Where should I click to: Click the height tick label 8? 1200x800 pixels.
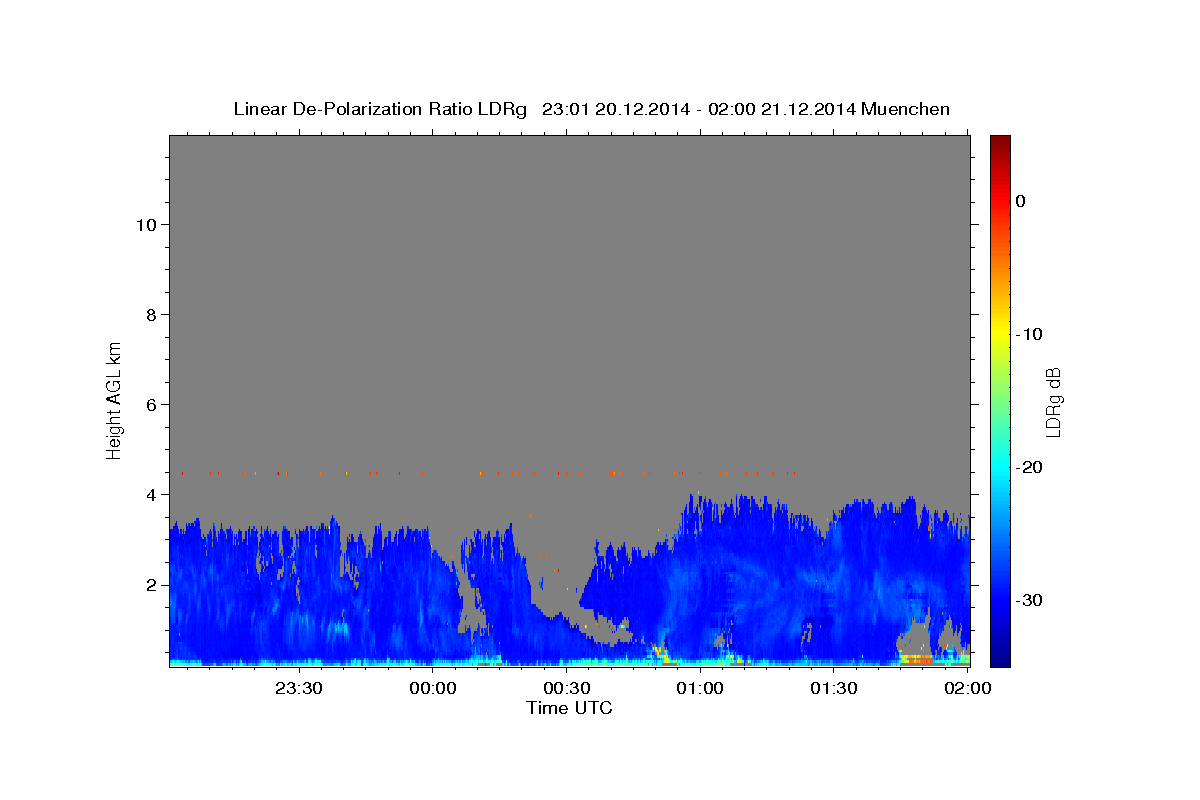[150, 314]
